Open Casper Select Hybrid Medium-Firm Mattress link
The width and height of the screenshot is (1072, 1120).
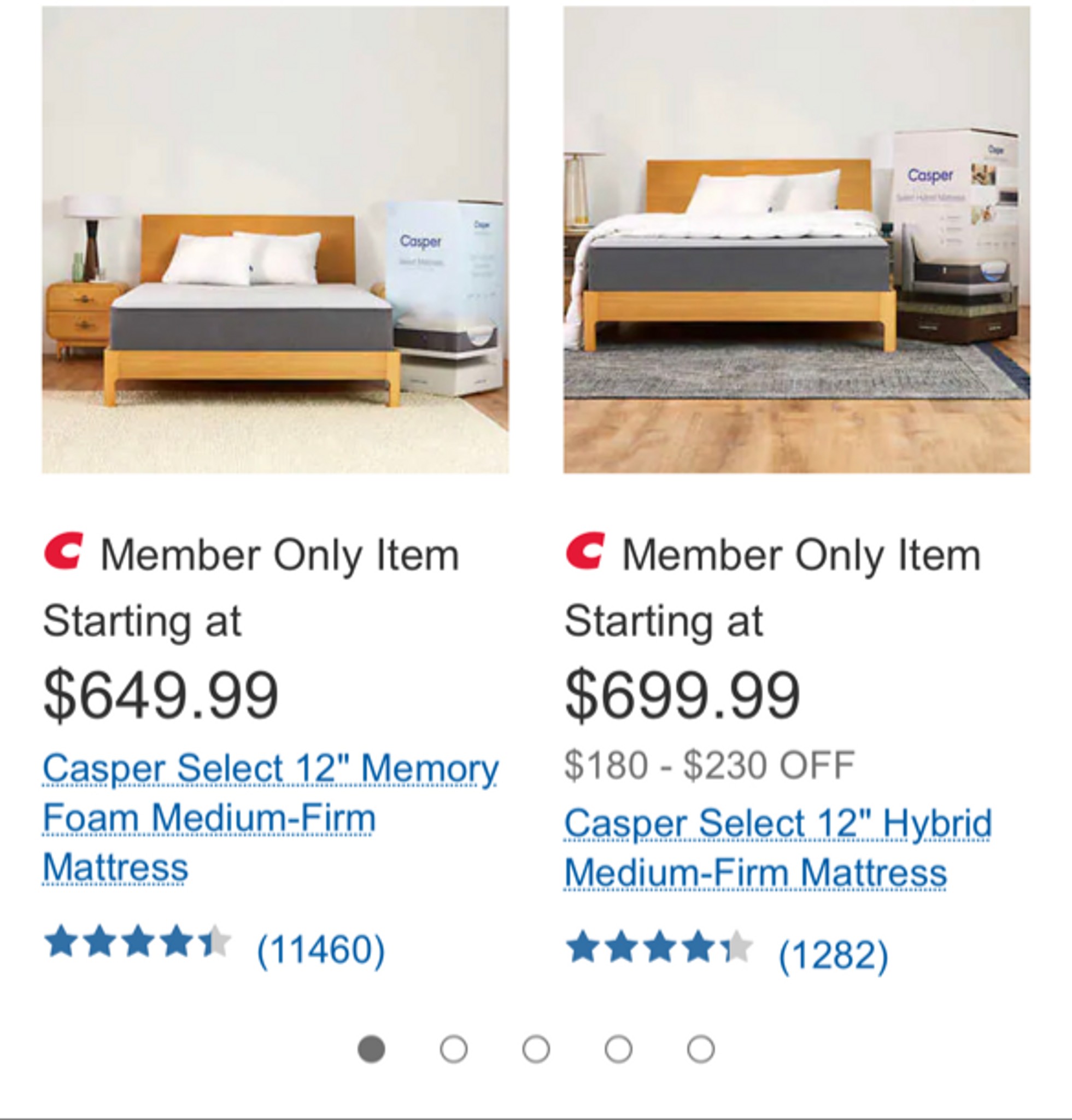(778, 848)
